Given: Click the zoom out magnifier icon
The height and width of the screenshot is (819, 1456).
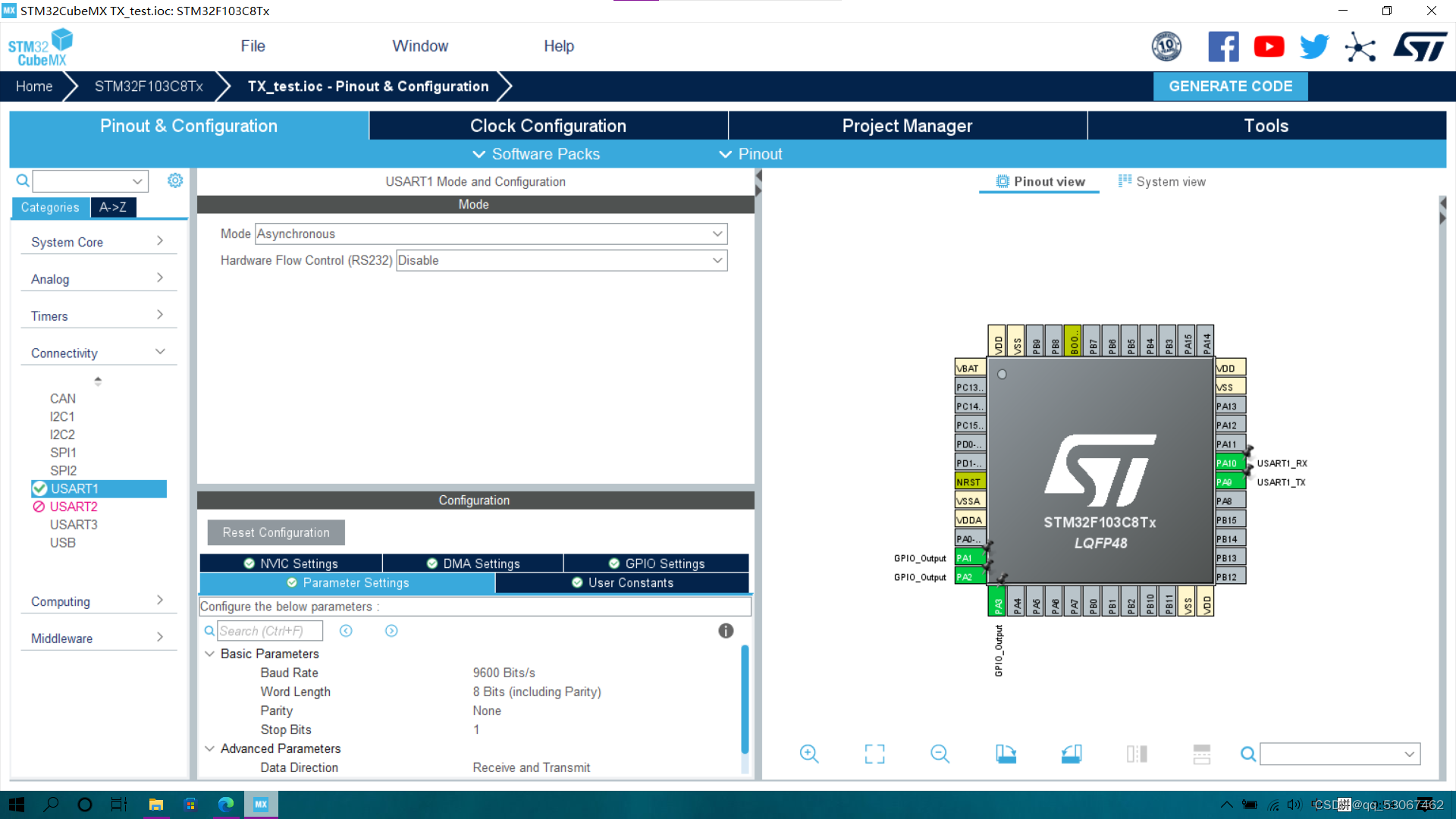Looking at the screenshot, I should point(940,754).
